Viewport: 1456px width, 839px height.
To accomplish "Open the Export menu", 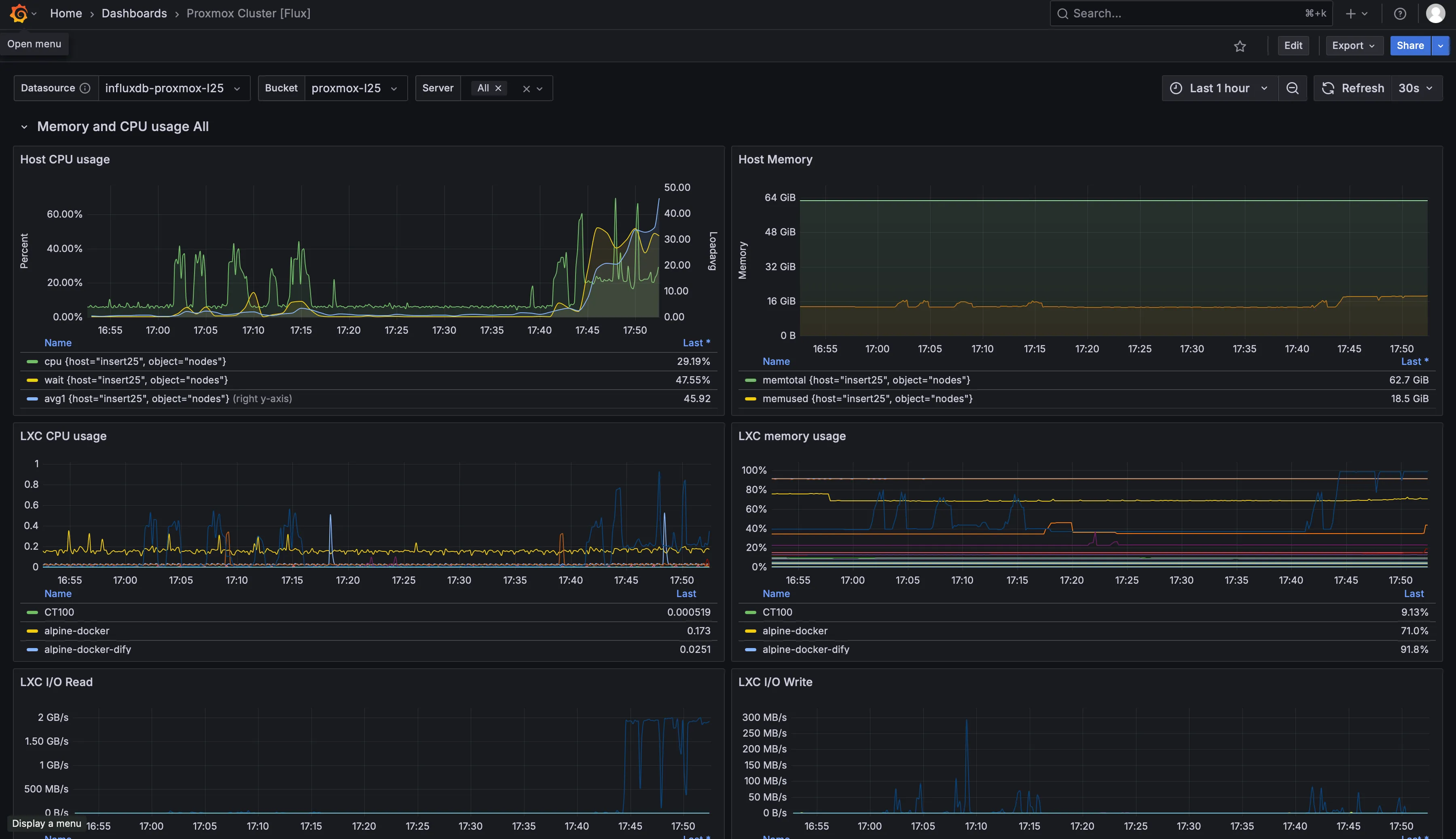I will 1354,46.
